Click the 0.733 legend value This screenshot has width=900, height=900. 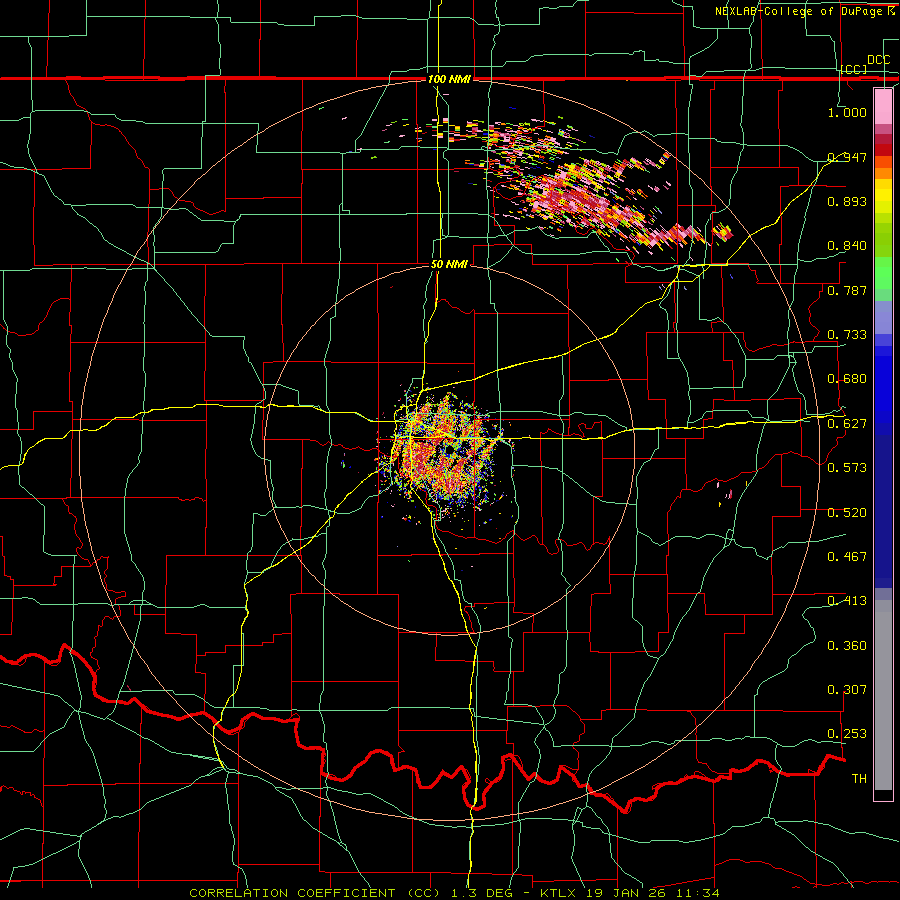click(847, 335)
